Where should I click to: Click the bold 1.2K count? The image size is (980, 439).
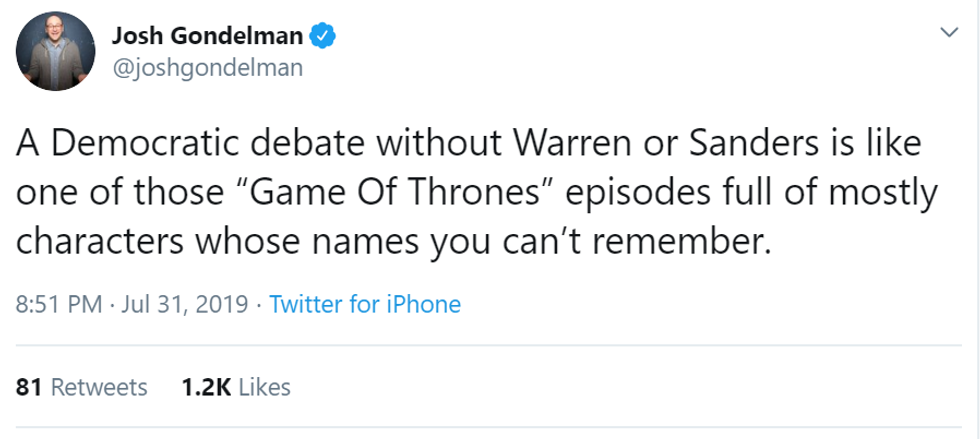click(x=205, y=386)
